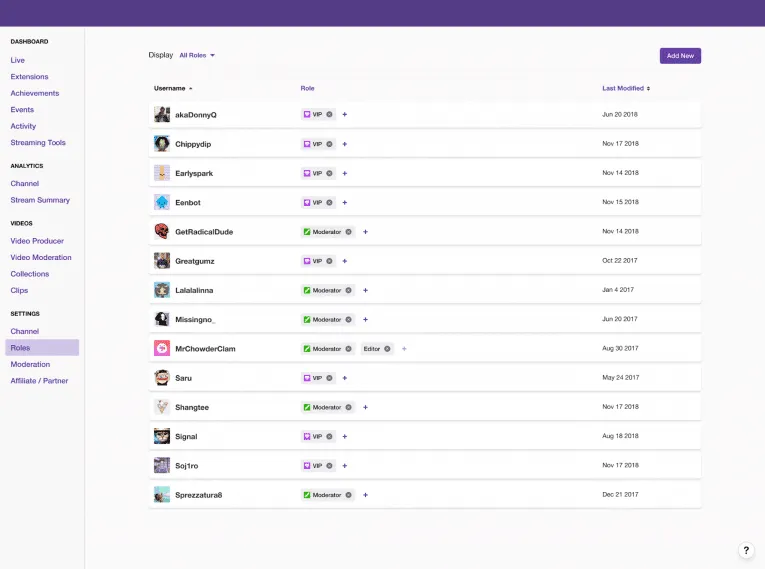Remove VIP role from akaDonnyQ

click(329, 115)
